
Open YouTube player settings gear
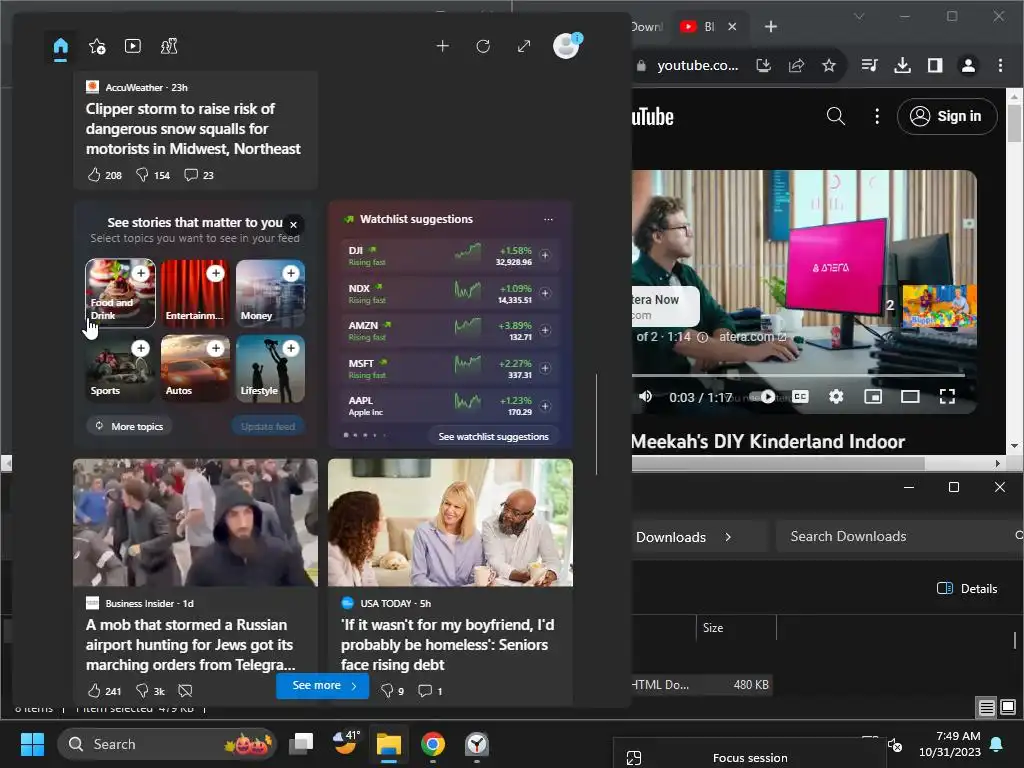836,396
